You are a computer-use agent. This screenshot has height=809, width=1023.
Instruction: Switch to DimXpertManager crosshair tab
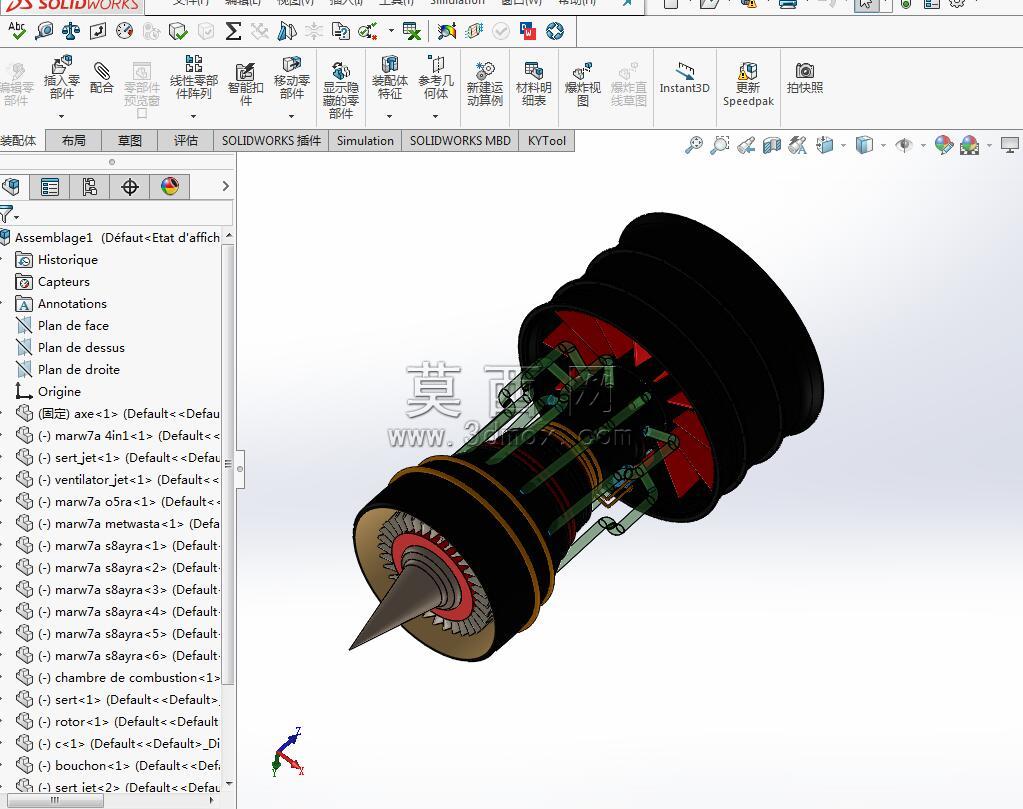click(x=130, y=187)
